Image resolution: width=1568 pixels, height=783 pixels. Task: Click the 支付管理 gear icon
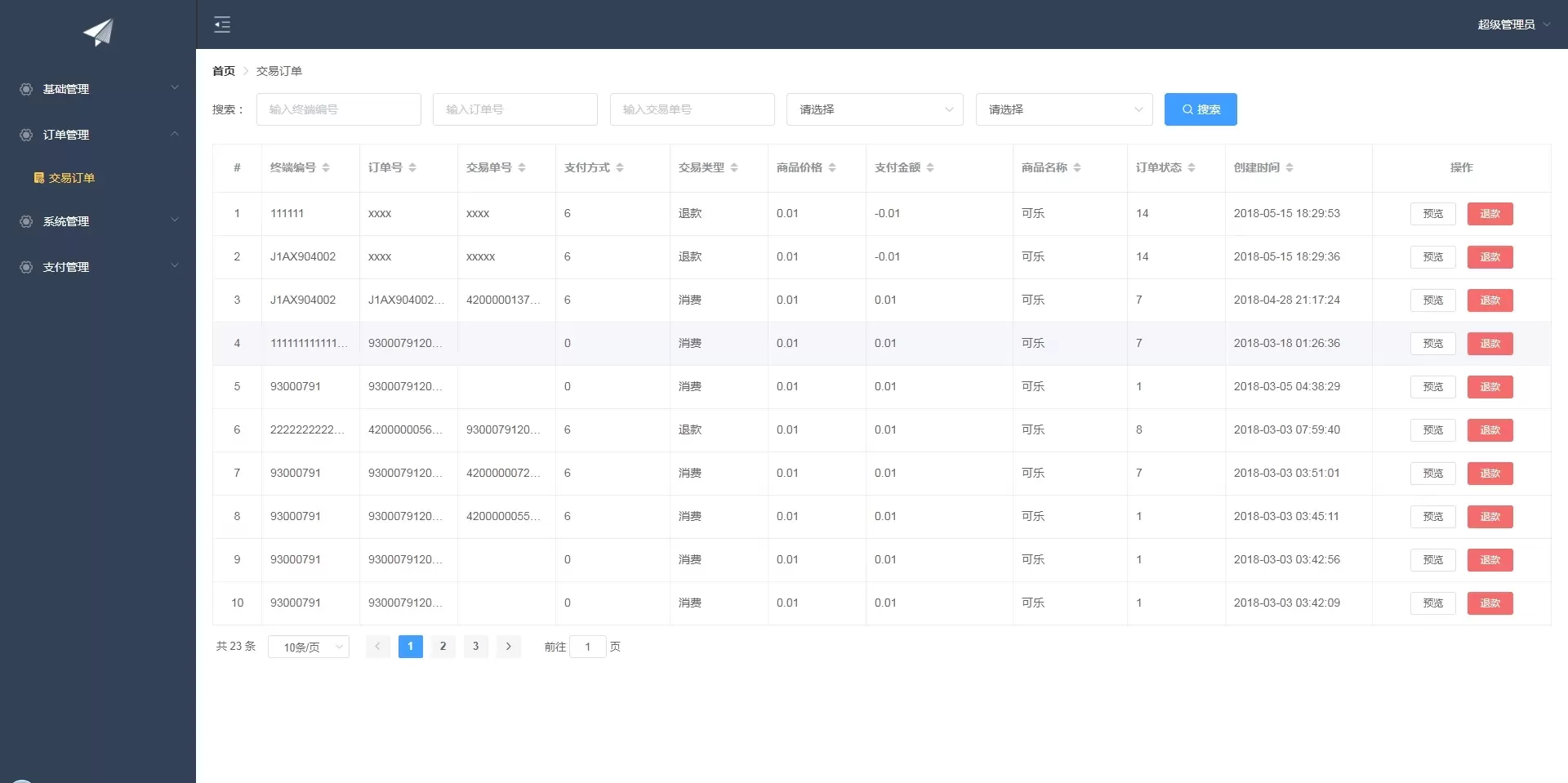[x=26, y=267]
